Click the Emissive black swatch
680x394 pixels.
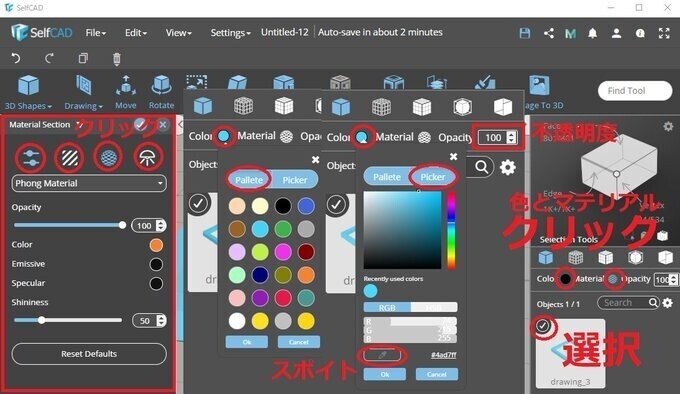[156, 264]
